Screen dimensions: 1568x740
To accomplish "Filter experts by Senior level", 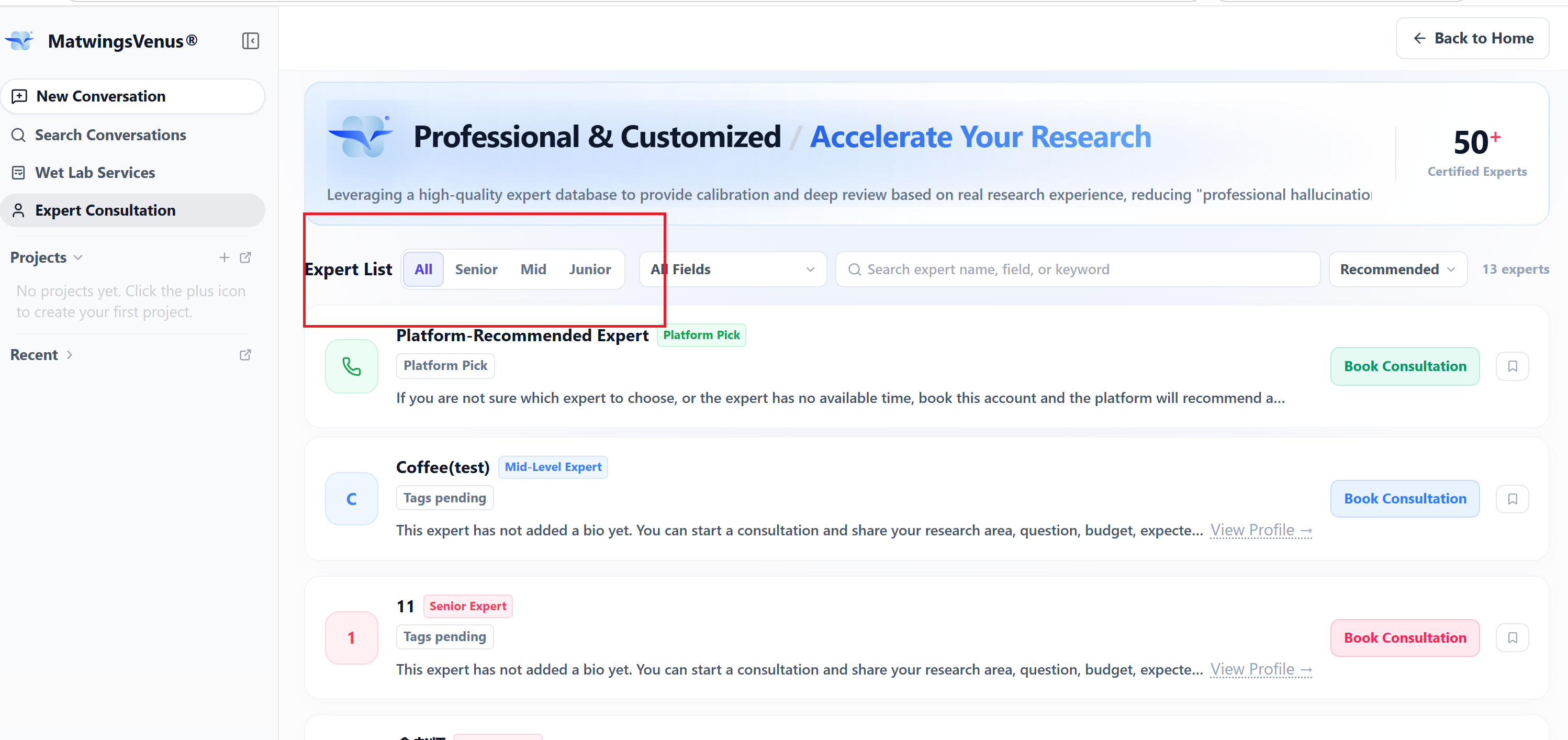I will [x=476, y=269].
